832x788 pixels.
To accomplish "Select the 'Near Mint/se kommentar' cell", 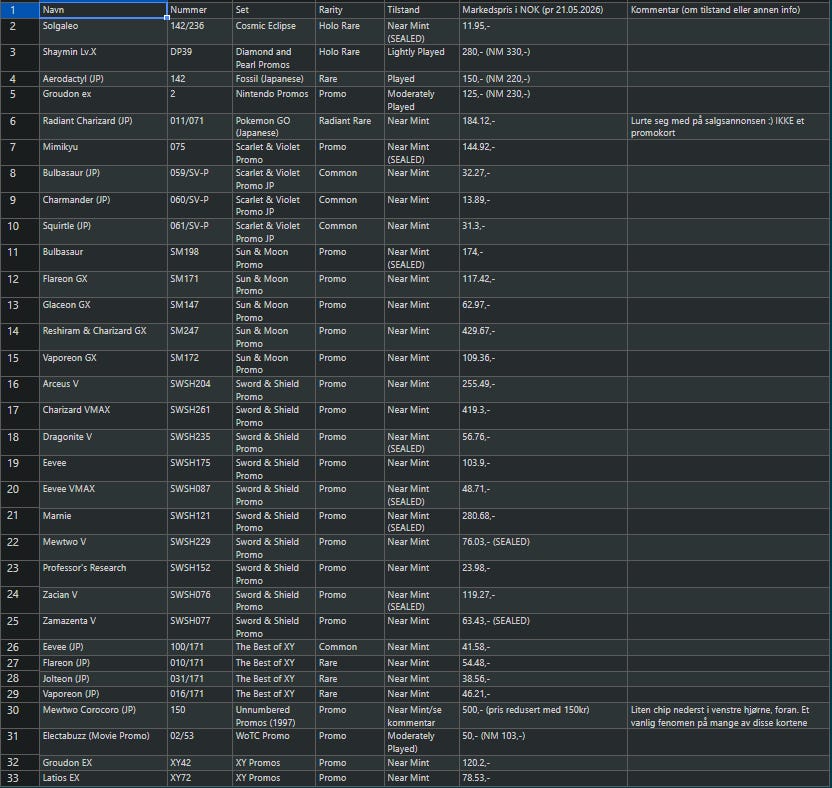I will coord(421,715).
